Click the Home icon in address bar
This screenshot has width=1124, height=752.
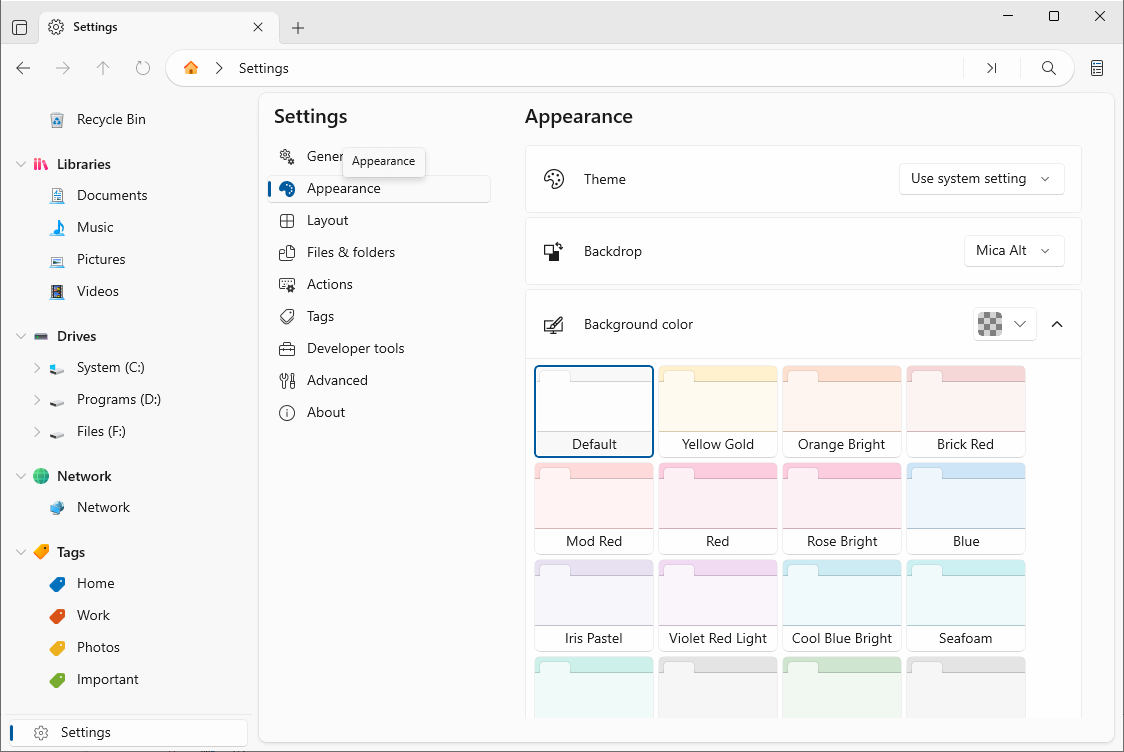tap(191, 68)
